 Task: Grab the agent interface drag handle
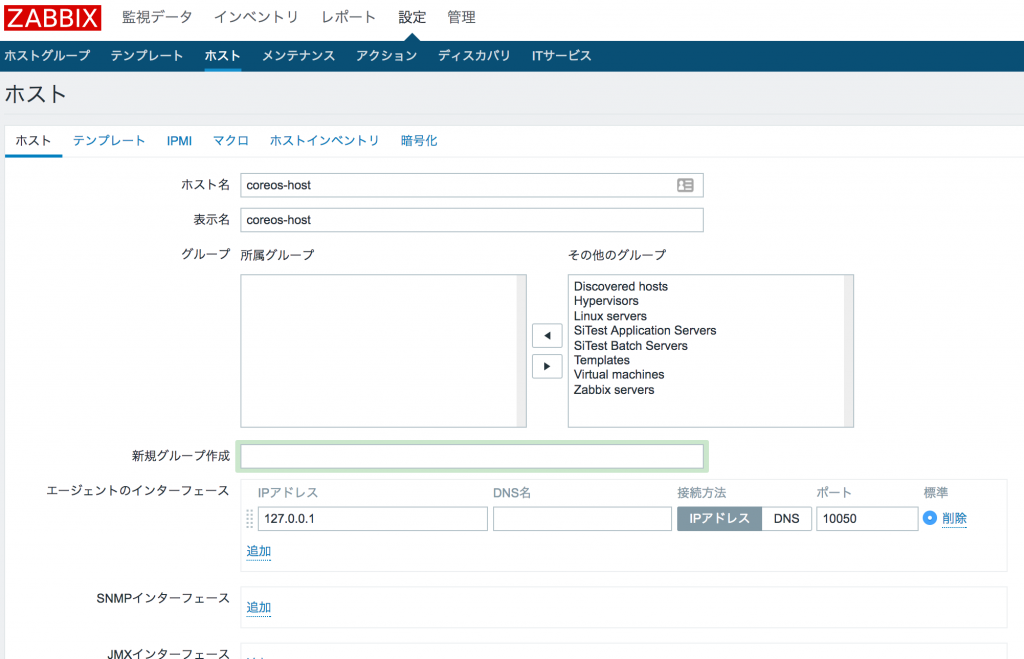[249, 519]
